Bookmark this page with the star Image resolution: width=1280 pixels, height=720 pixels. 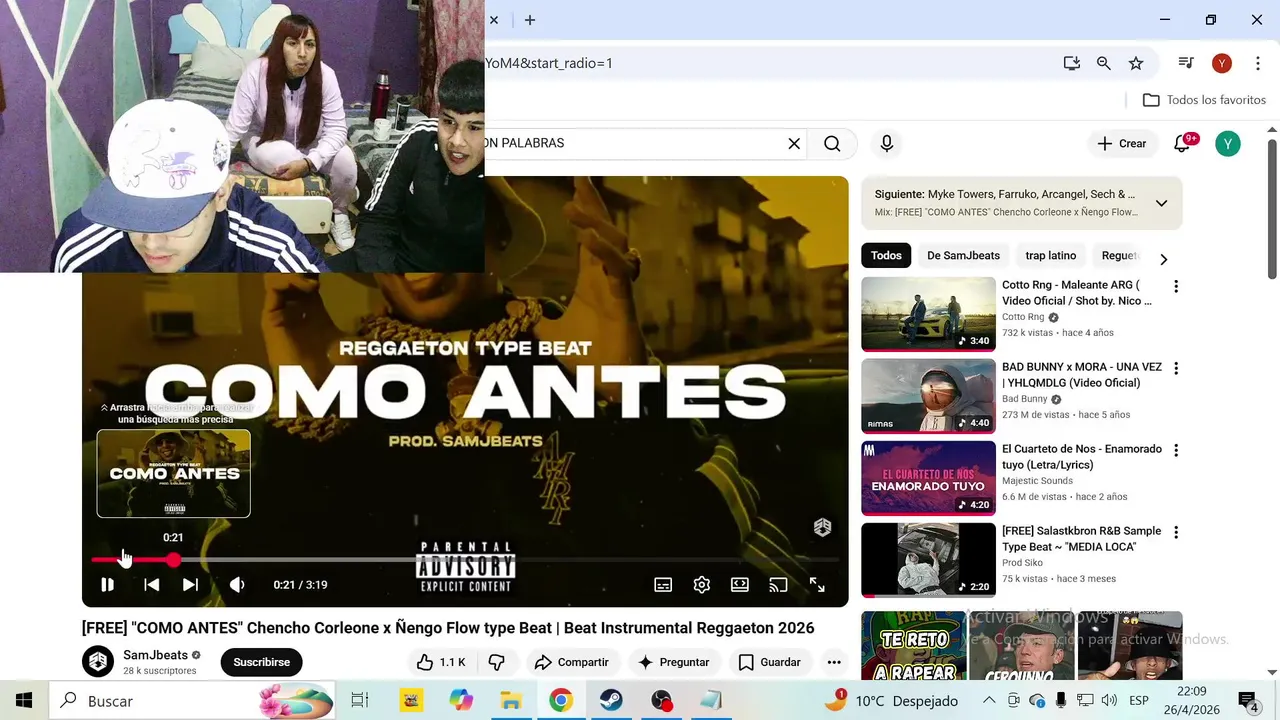(x=1136, y=63)
